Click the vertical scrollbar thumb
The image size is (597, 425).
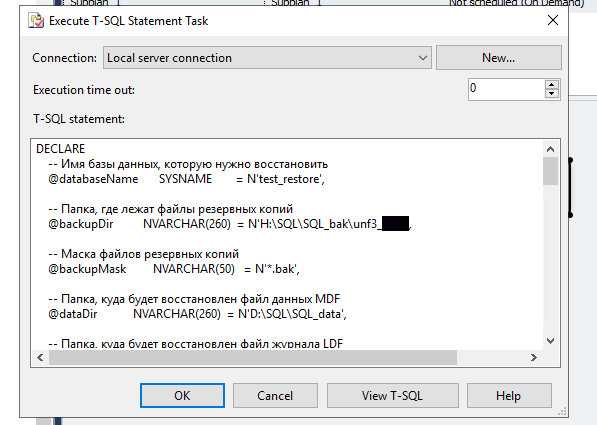[550, 171]
